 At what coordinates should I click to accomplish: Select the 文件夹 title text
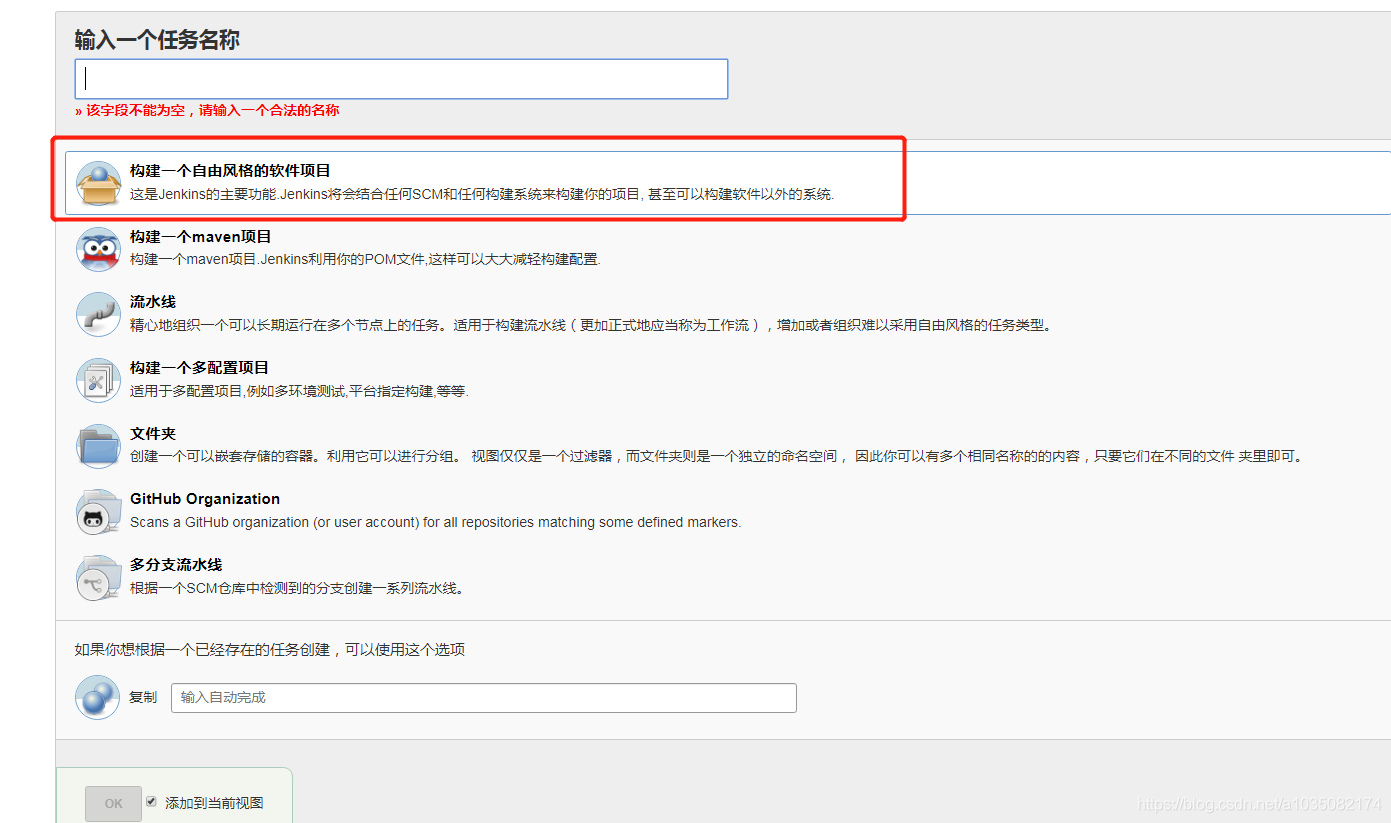click(x=153, y=434)
